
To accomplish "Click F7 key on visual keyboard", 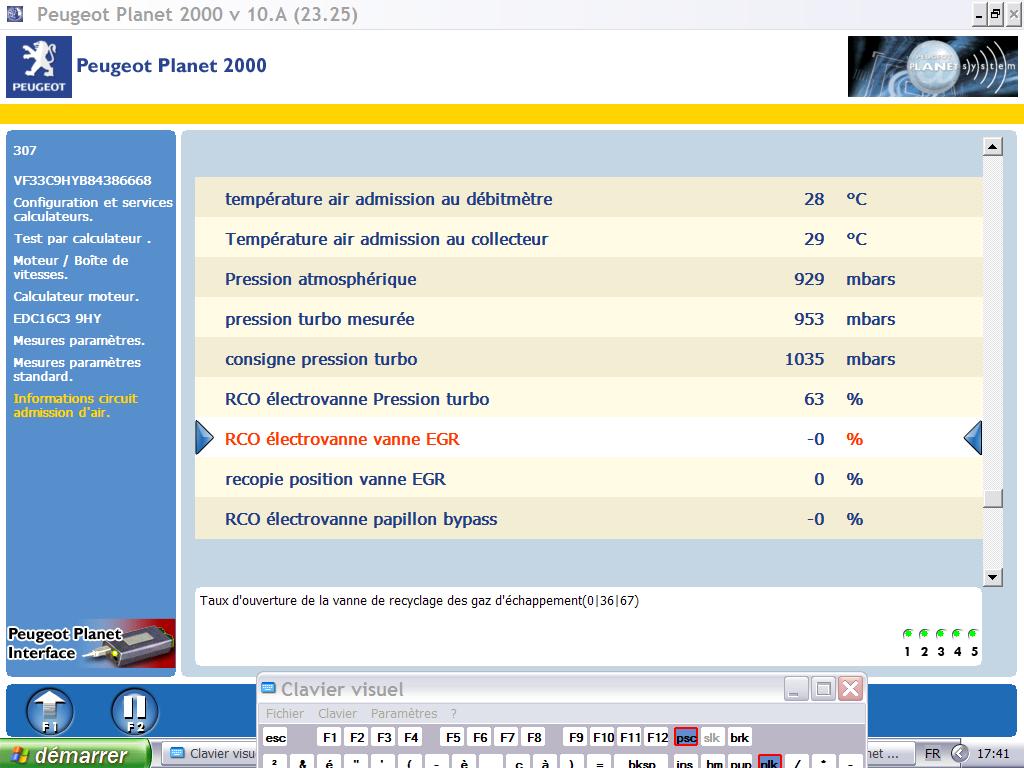I will [507, 737].
